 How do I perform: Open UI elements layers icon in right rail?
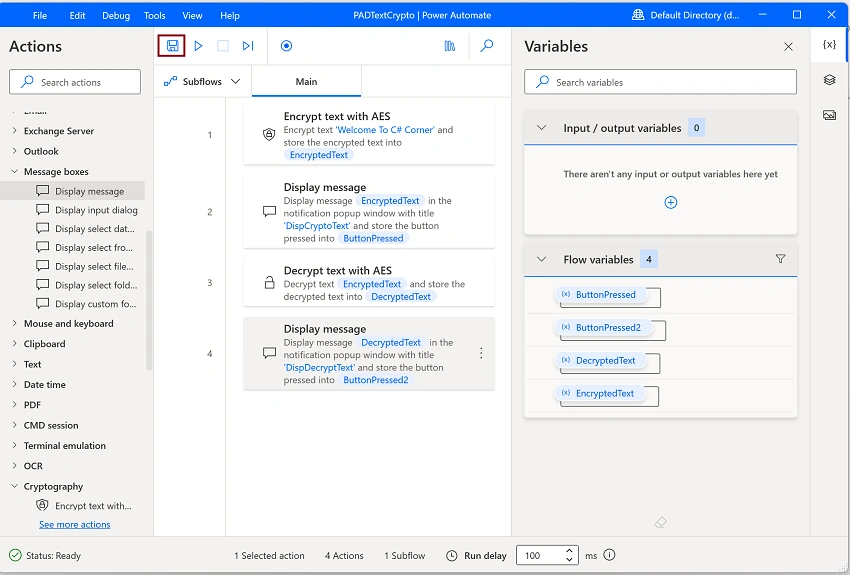coord(829,80)
